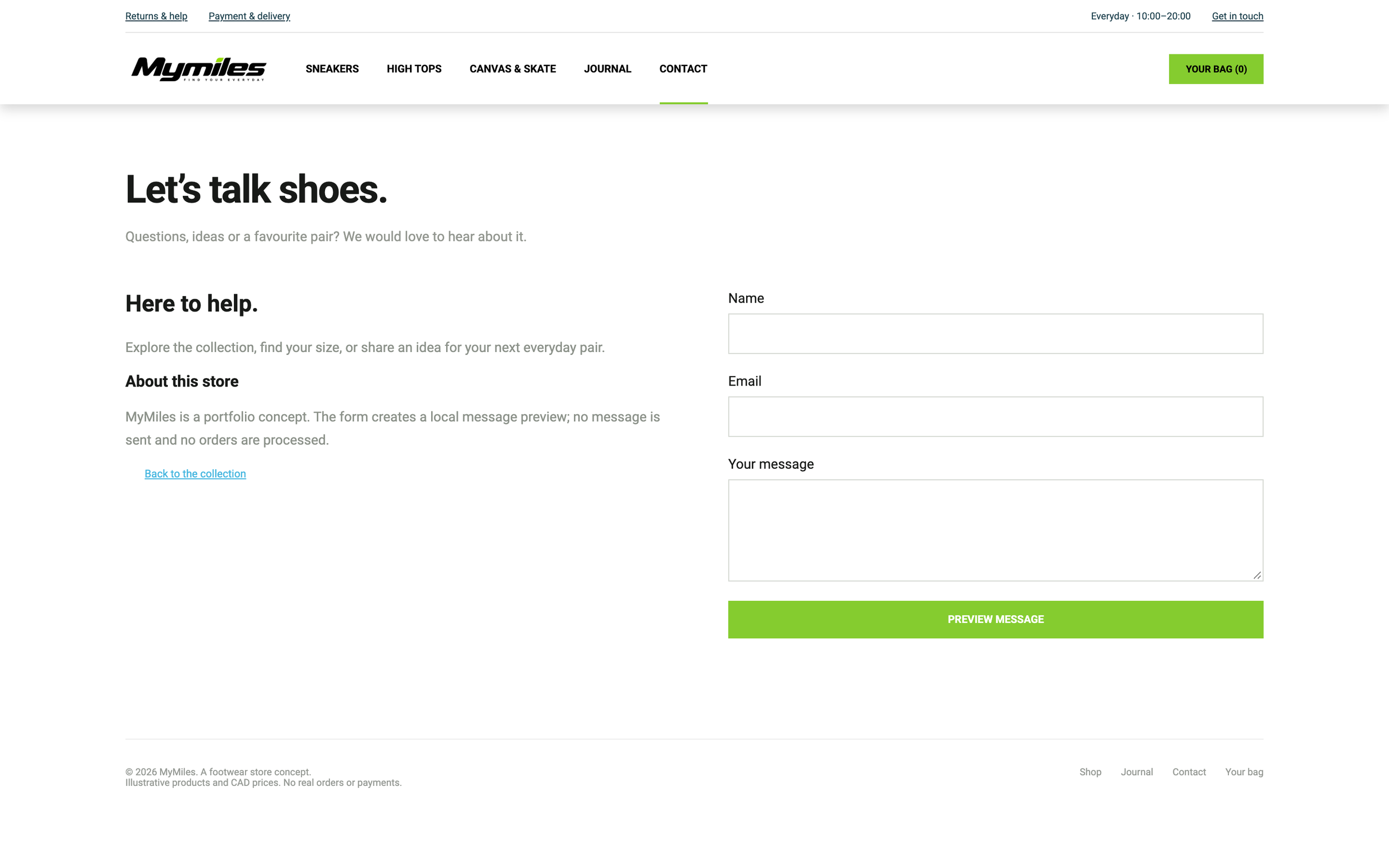Click the 'Your message' label
The width and height of the screenshot is (1389, 868).
point(771,464)
